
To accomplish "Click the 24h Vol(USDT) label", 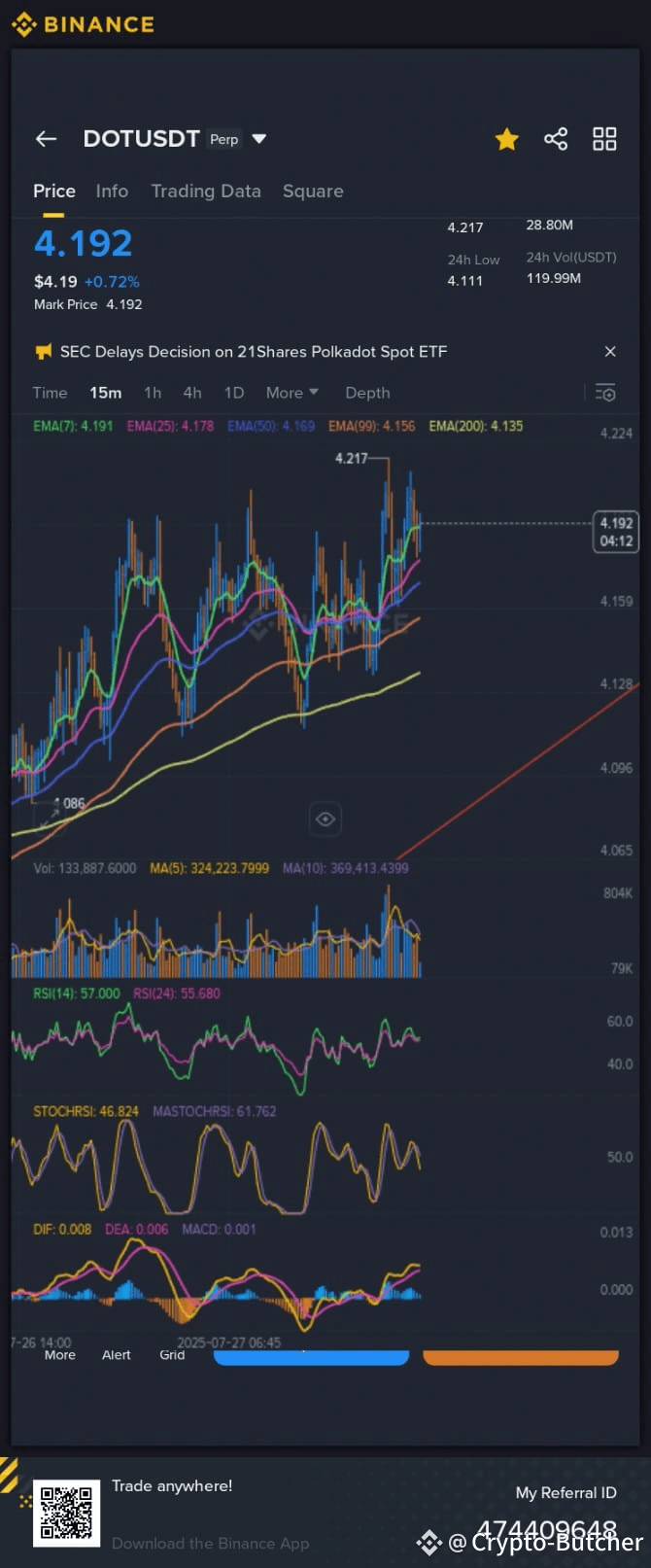I will click(571, 258).
